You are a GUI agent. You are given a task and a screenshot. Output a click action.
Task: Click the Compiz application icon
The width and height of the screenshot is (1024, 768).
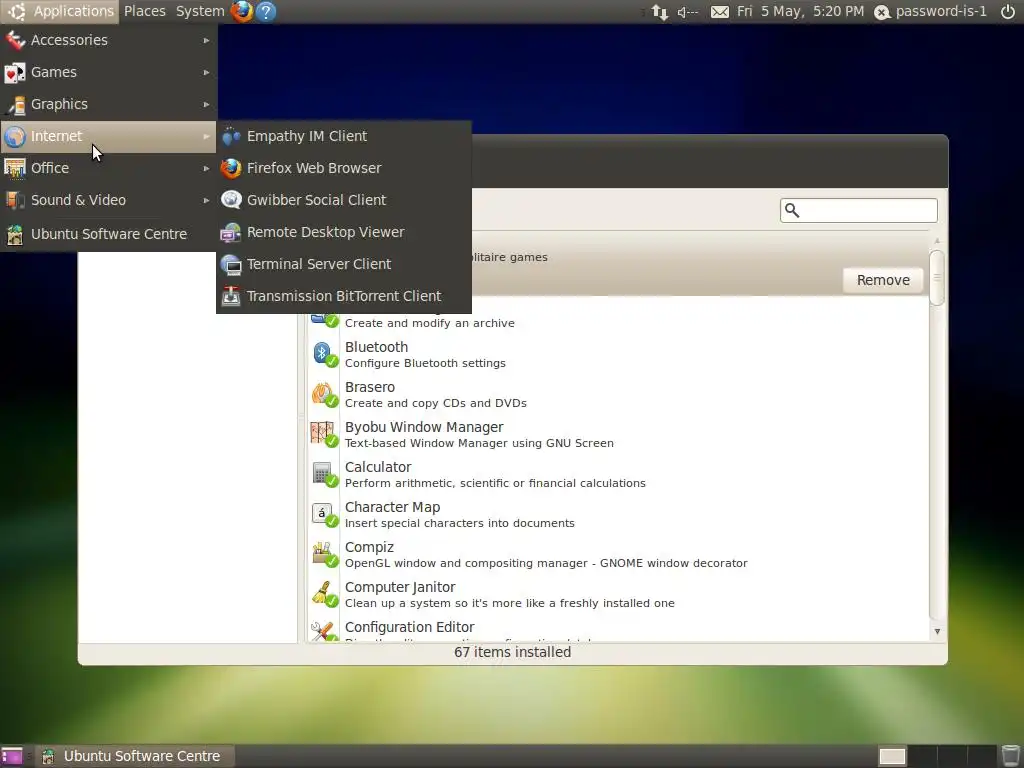pos(324,554)
